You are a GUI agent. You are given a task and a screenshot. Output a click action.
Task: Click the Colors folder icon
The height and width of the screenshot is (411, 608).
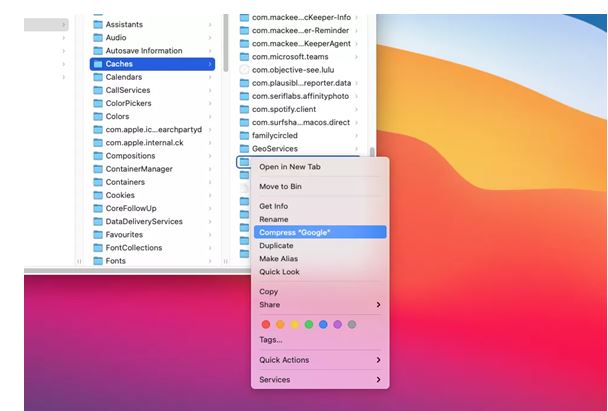pos(98,117)
